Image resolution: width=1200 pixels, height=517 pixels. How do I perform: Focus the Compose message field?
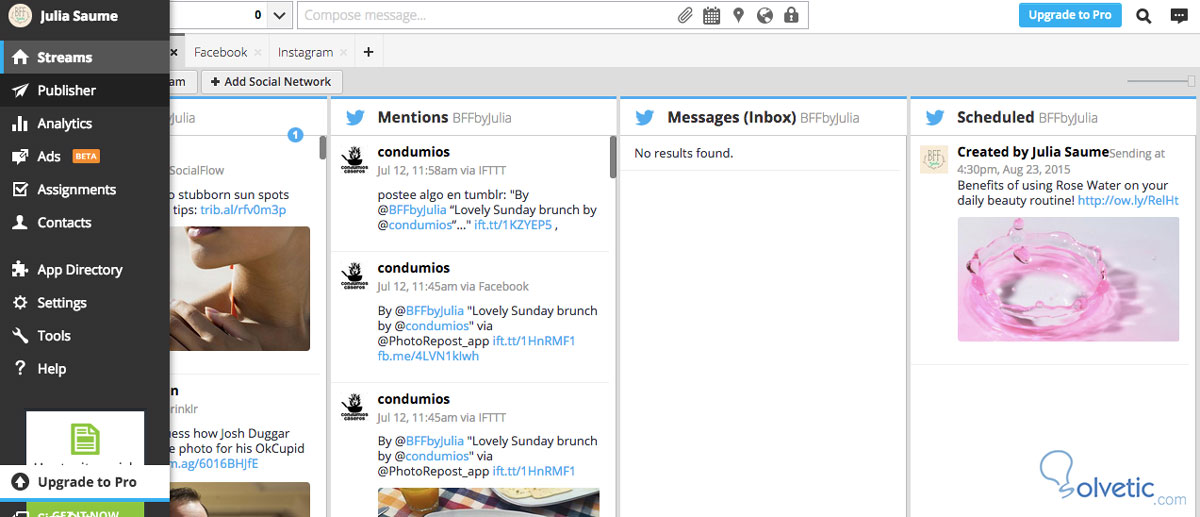coord(485,15)
